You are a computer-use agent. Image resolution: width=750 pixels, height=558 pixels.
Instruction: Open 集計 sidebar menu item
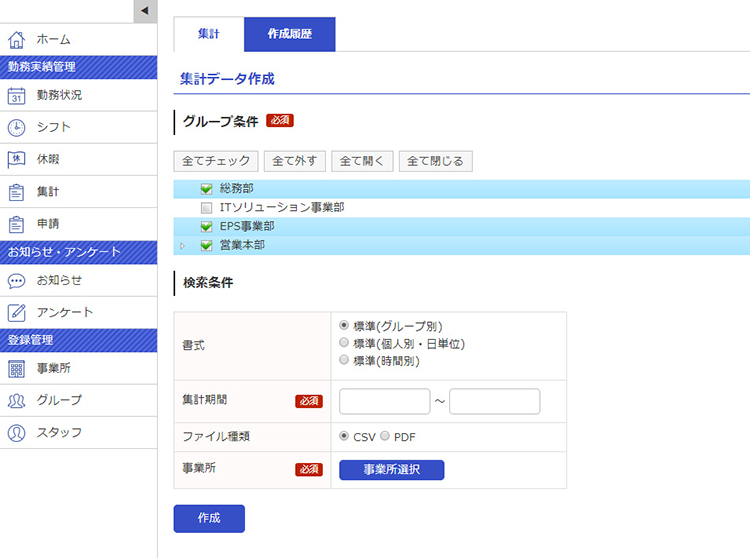click(x=78, y=191)
